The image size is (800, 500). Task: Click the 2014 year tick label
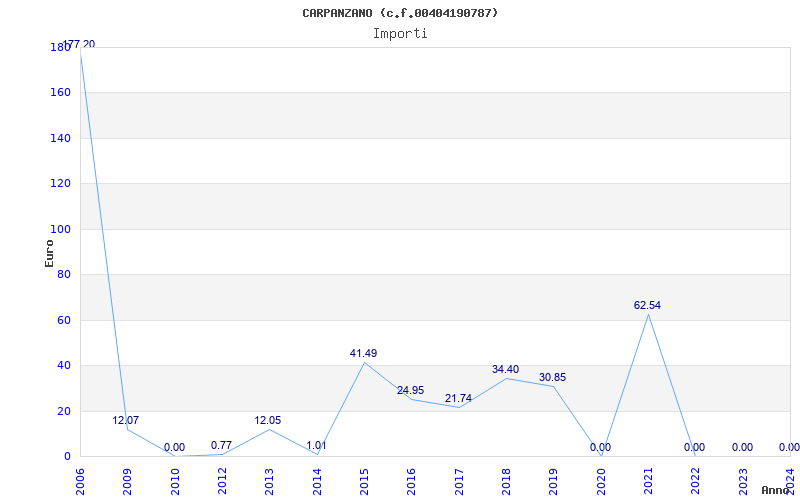[317, 482]
